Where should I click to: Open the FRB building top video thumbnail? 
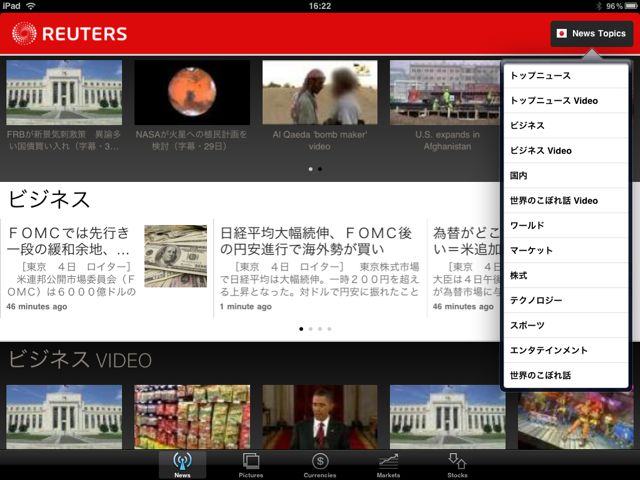click(64, 92)
